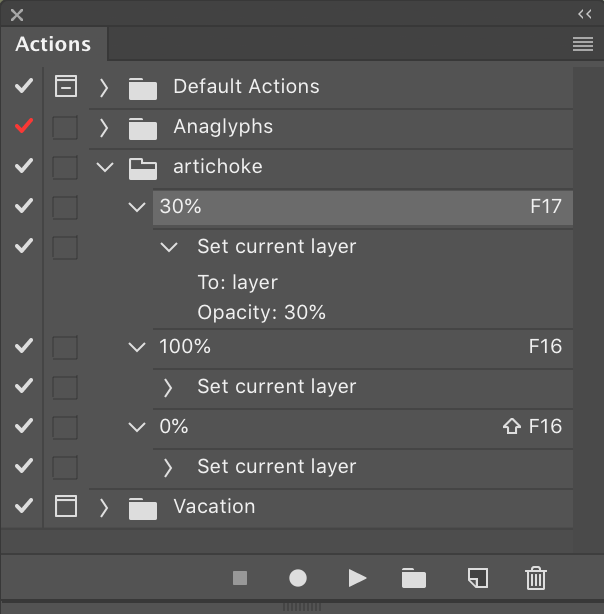Uncheck the artichoke set checkmark
The height and width of the screenshot is (614, 604).
24,166
